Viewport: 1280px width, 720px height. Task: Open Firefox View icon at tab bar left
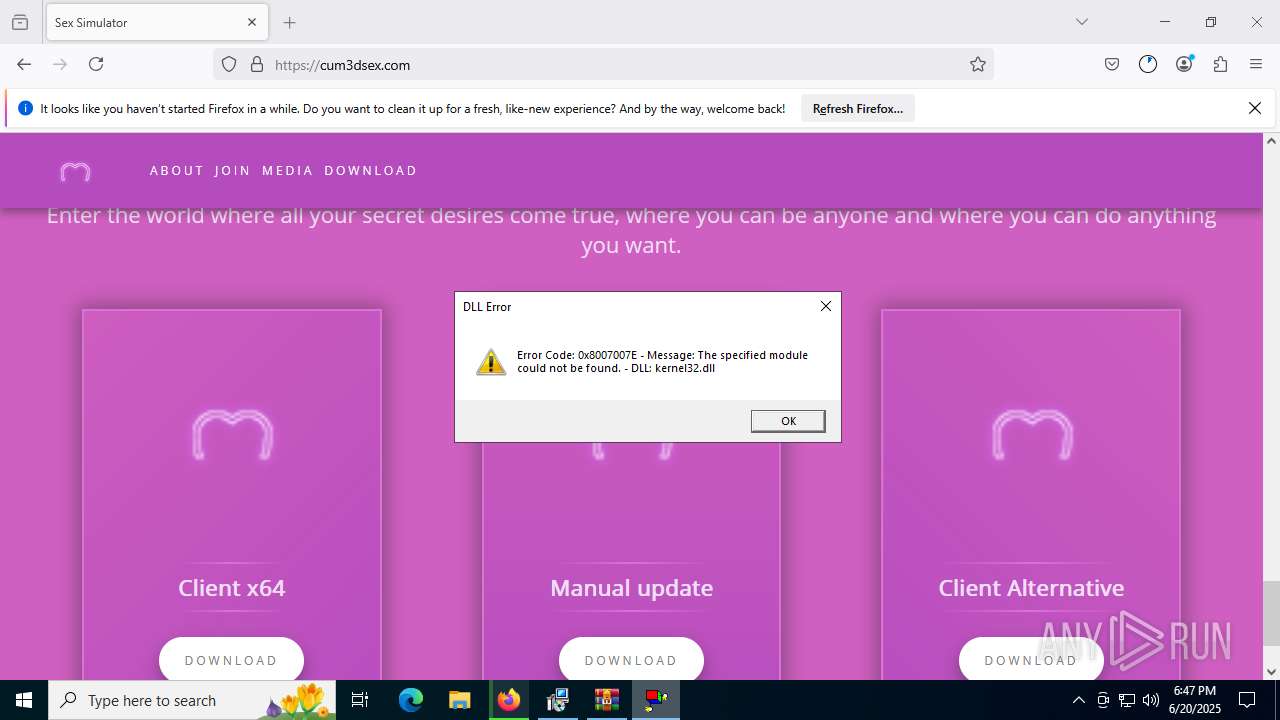point(20,22)
